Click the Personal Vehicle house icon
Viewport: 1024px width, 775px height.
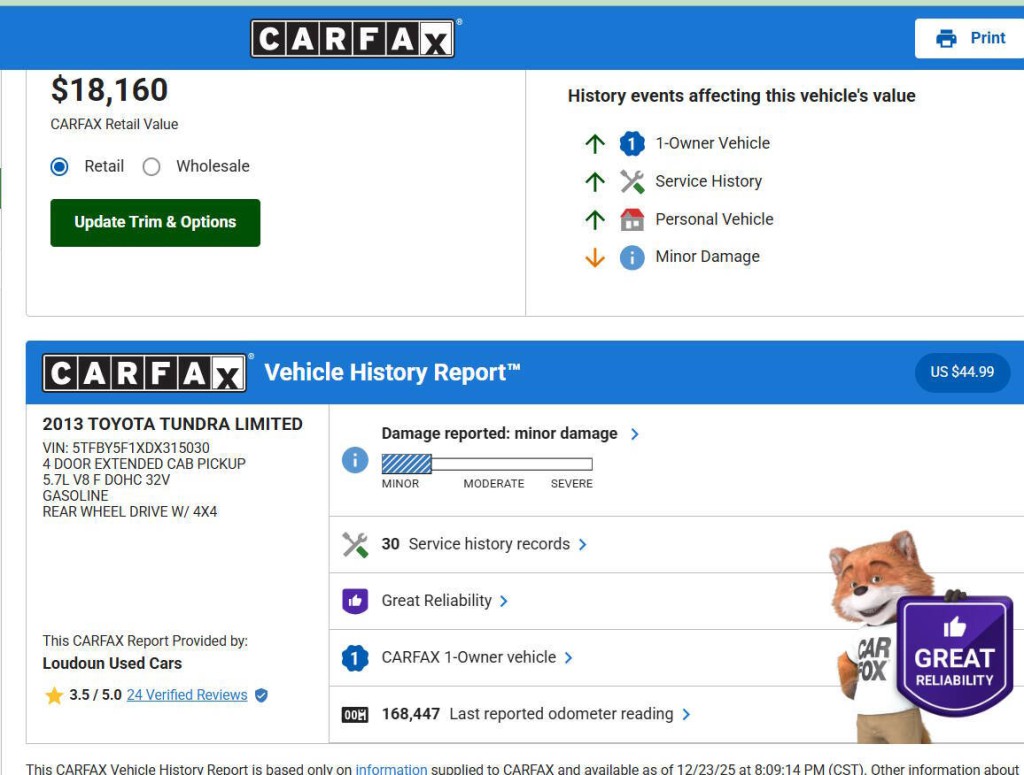(x=632, y=220)
